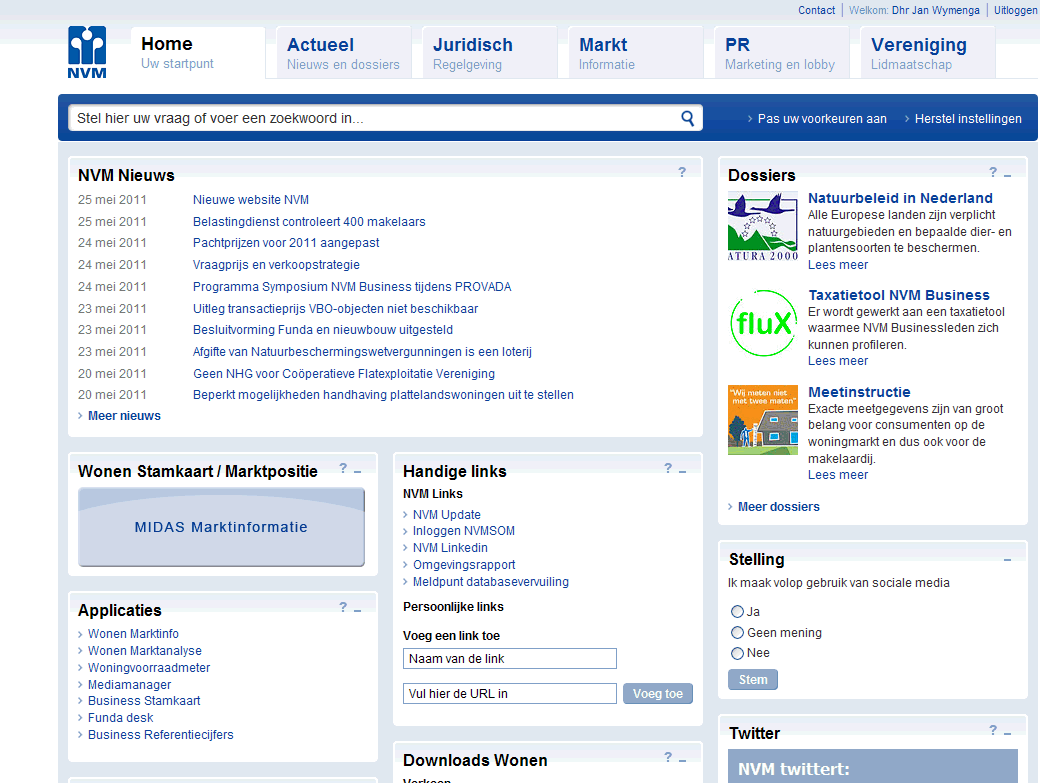Collapse the Twitter panel

pos(1008,733)
